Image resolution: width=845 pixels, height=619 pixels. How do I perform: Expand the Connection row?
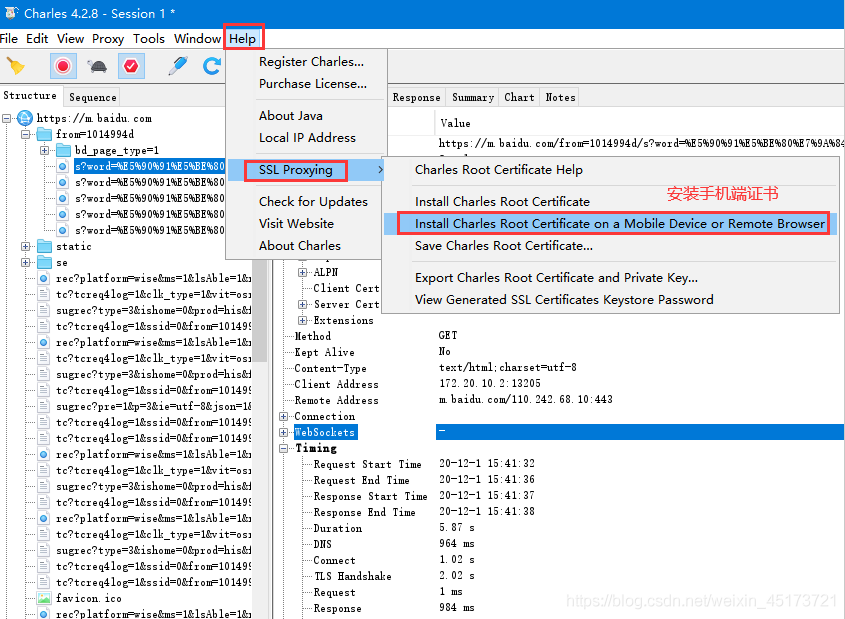coord(283,416)
